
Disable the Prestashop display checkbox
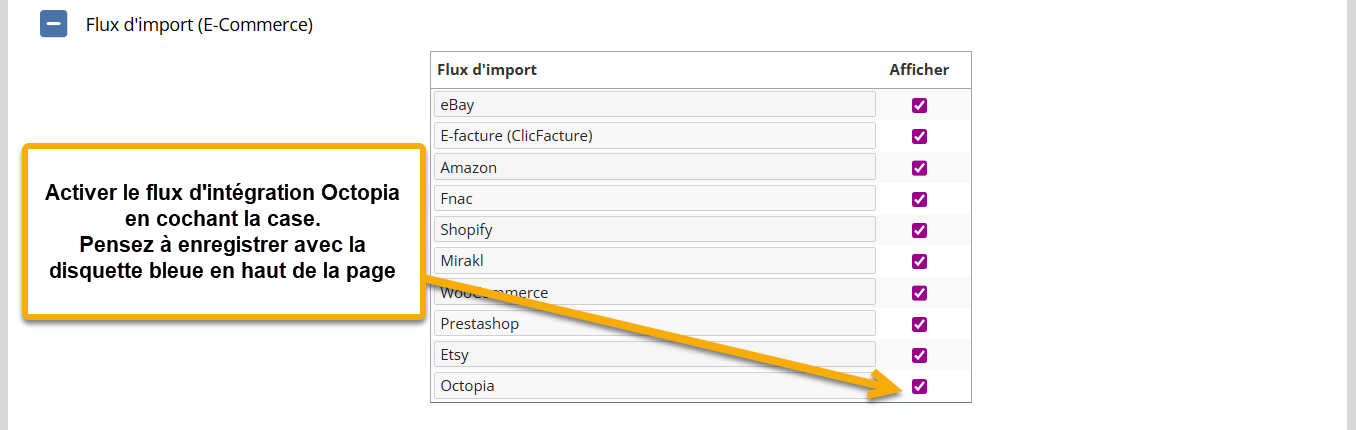tap(919, 324)
